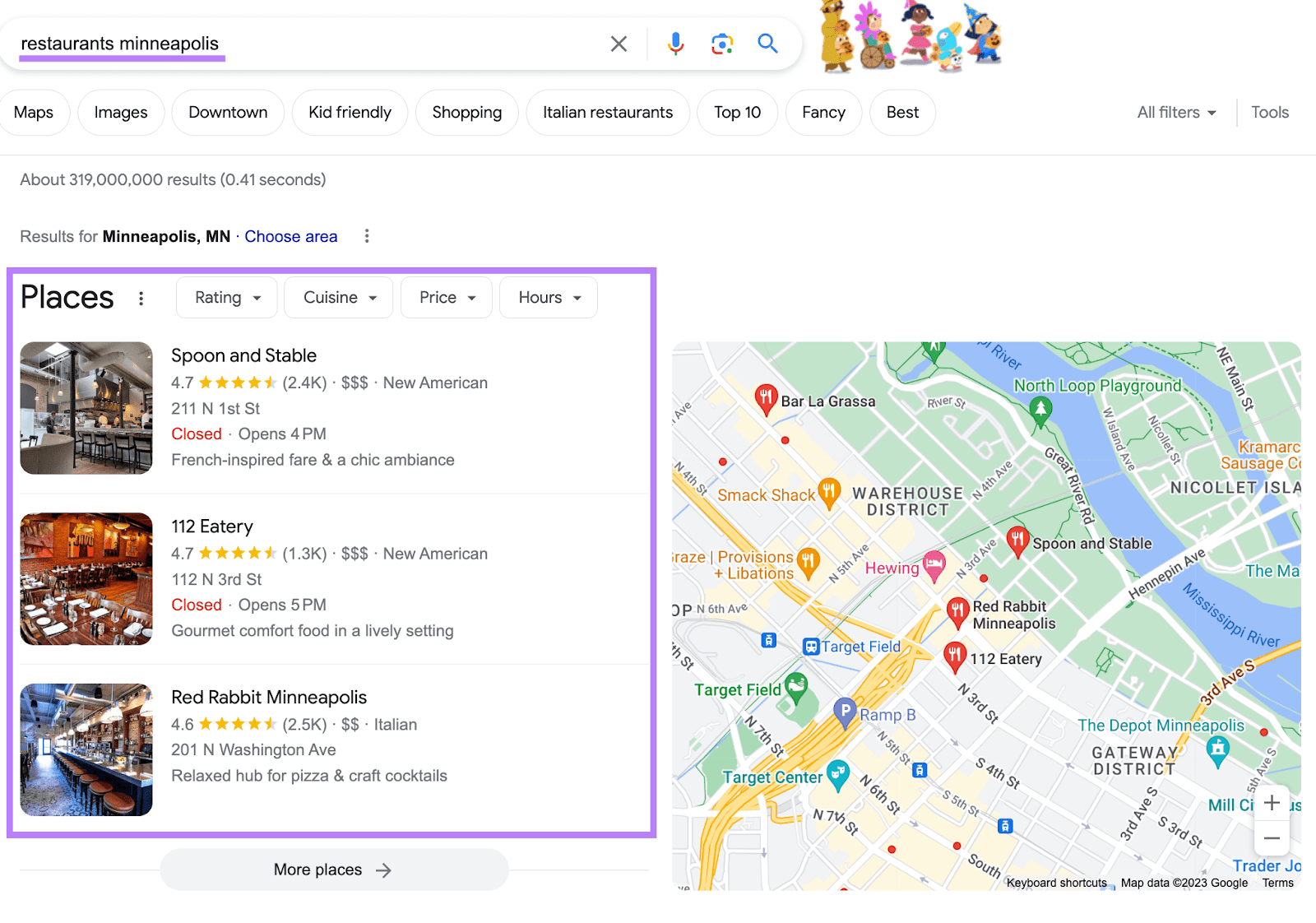Viewport: 1316px width, 923px height.
Task: Open the Places three-dot options menu
Action: [141, 298]
